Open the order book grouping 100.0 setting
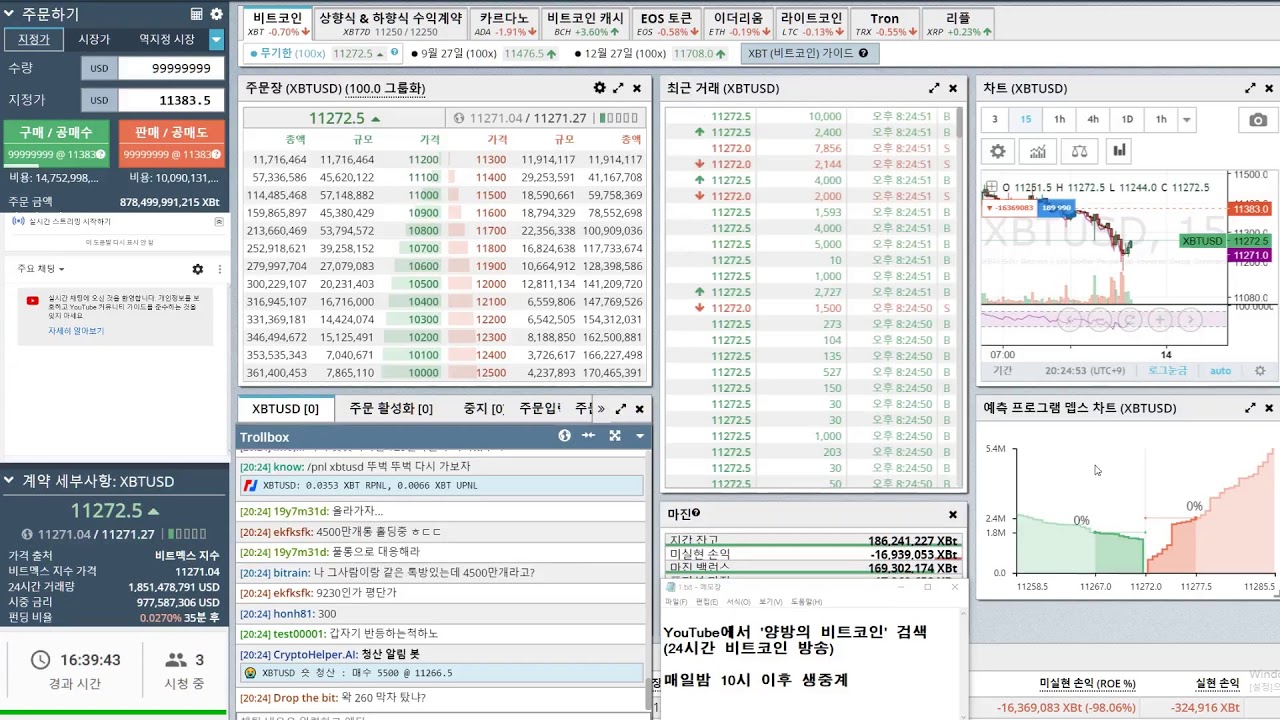 click(385, 88)
